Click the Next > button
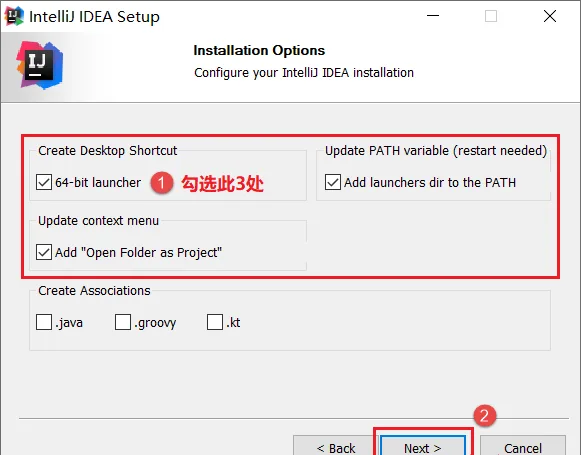This screenshot has width=581, height=455. (x=423, y=446)
